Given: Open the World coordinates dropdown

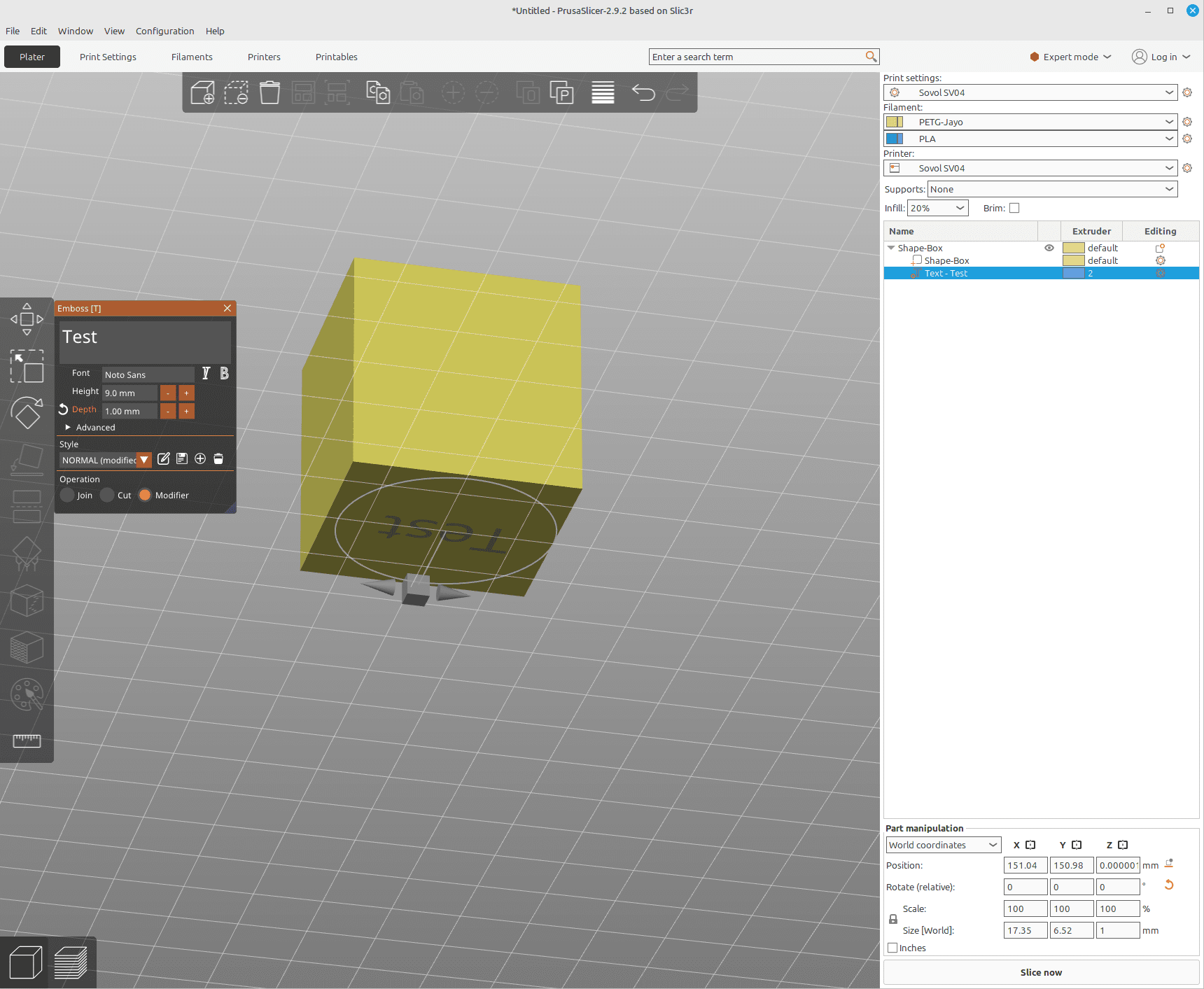Looking at the screenshot, I should [x=944, y=845].
